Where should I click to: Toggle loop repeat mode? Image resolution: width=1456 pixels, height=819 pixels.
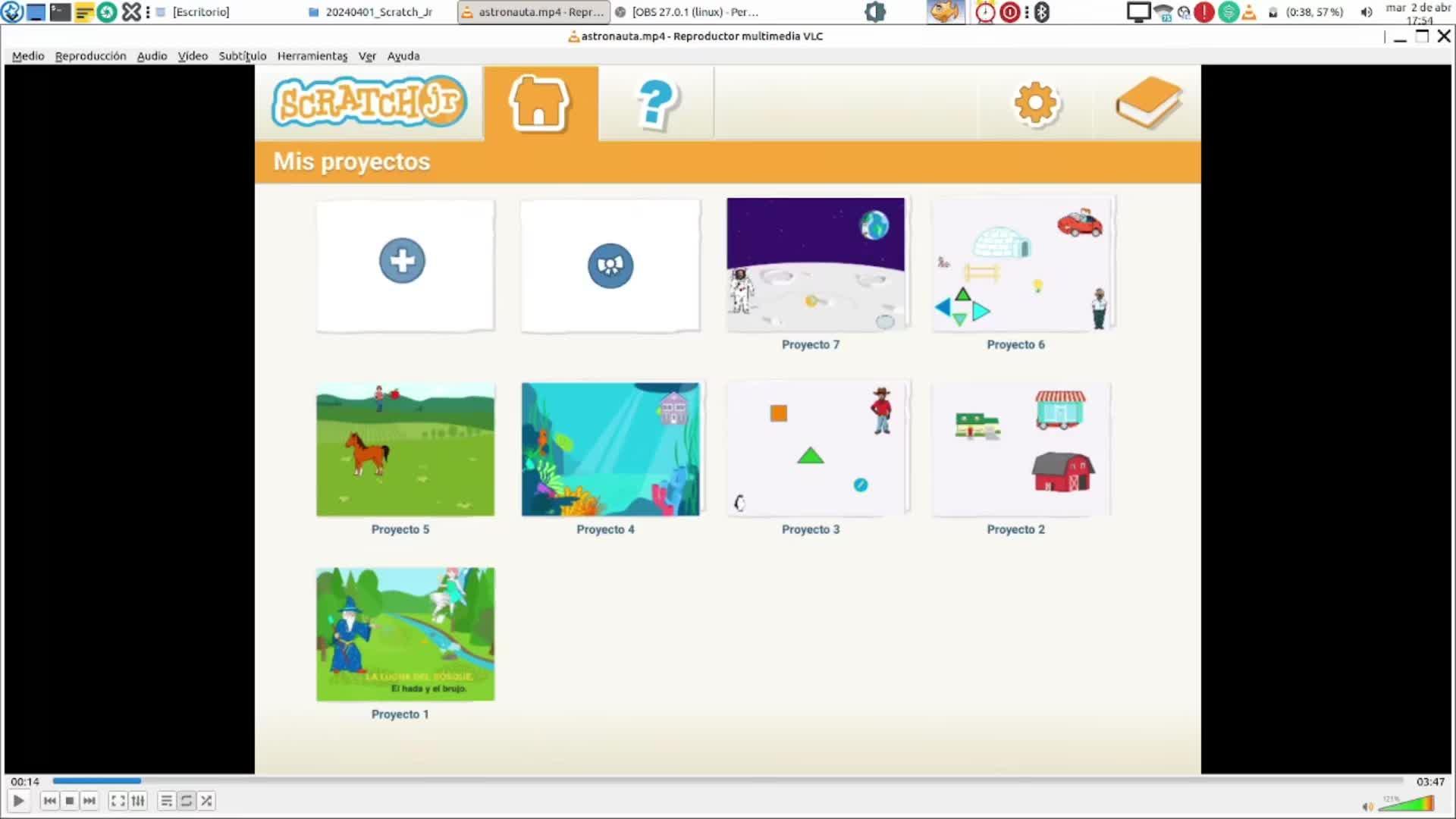pos(187,801)
